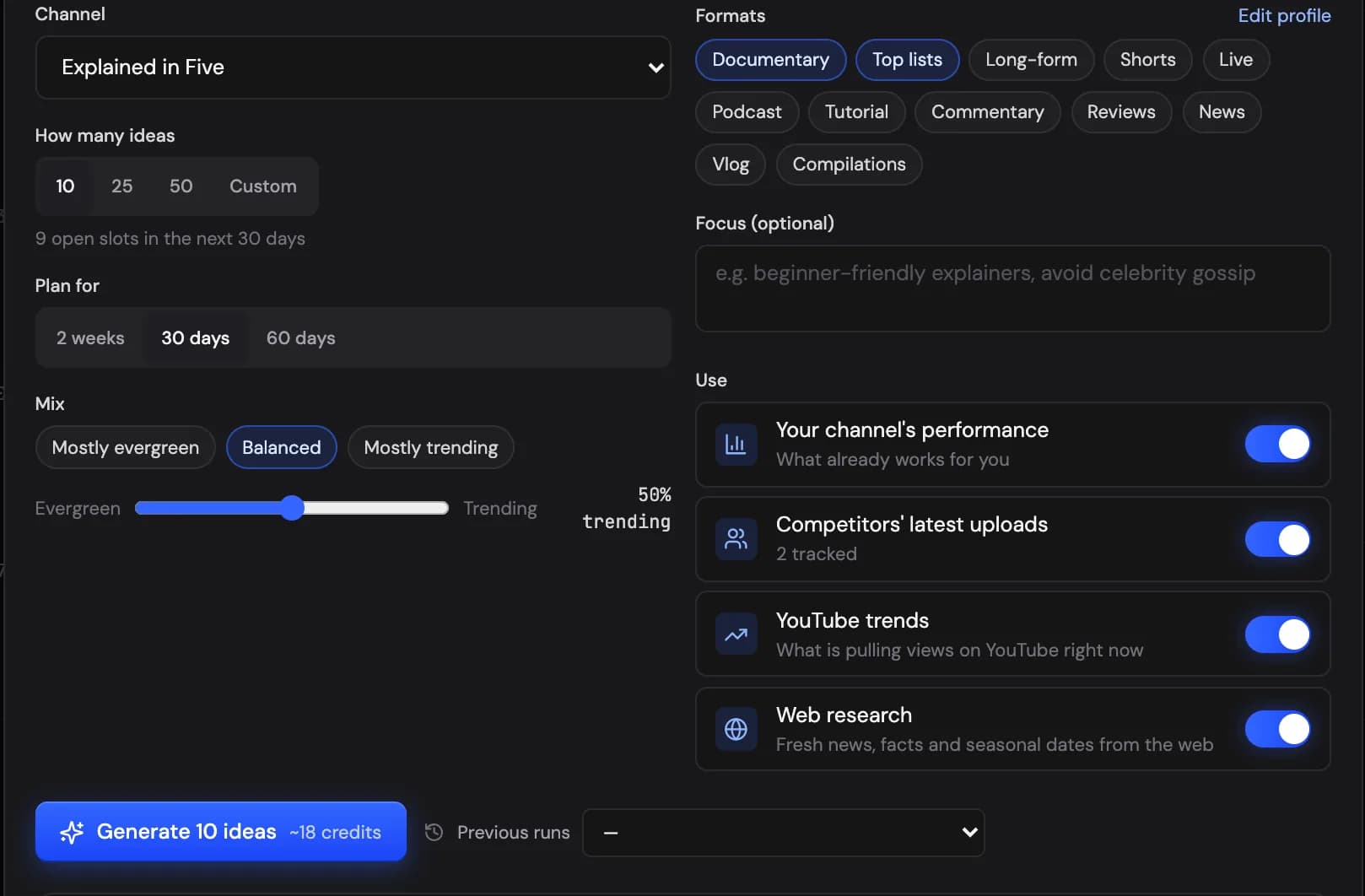Add the Compilations format chip
This screenshot has height=896, width=1365.
[849, 165]
